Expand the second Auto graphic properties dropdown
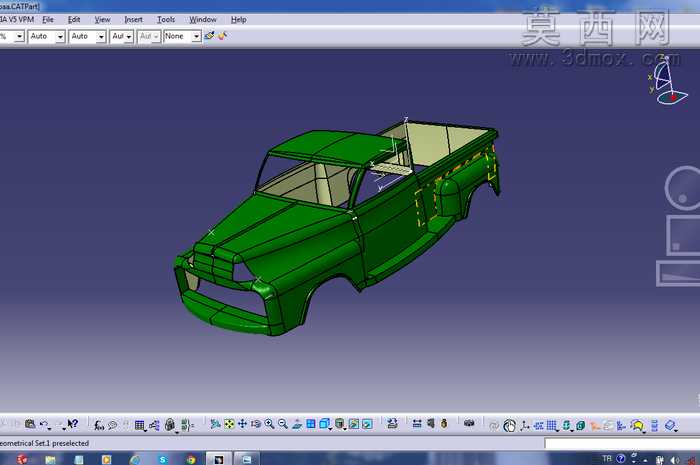This screenshot has height=465, width=700. (101, 37)
